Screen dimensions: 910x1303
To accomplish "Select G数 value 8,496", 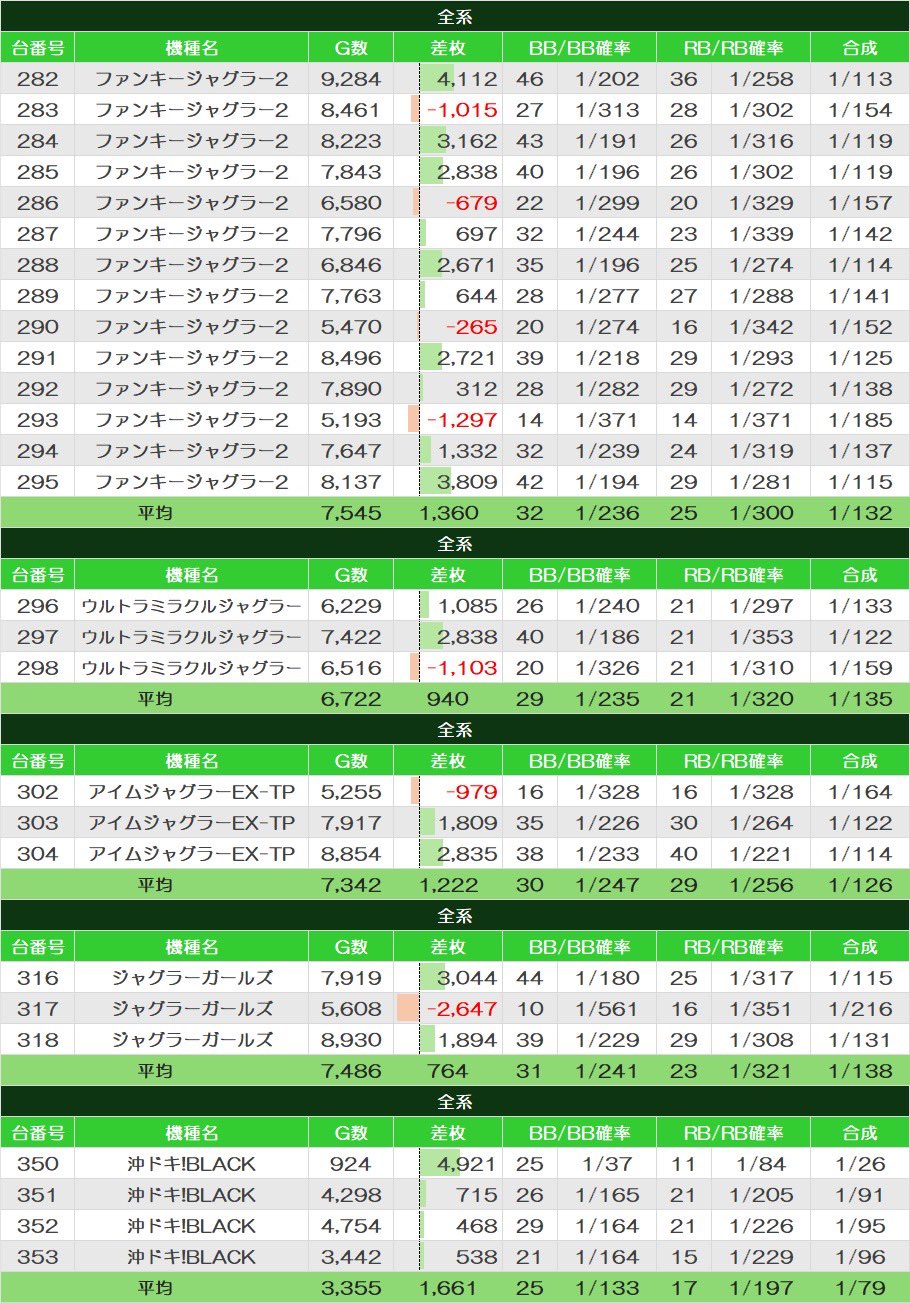I will [351, 358].
